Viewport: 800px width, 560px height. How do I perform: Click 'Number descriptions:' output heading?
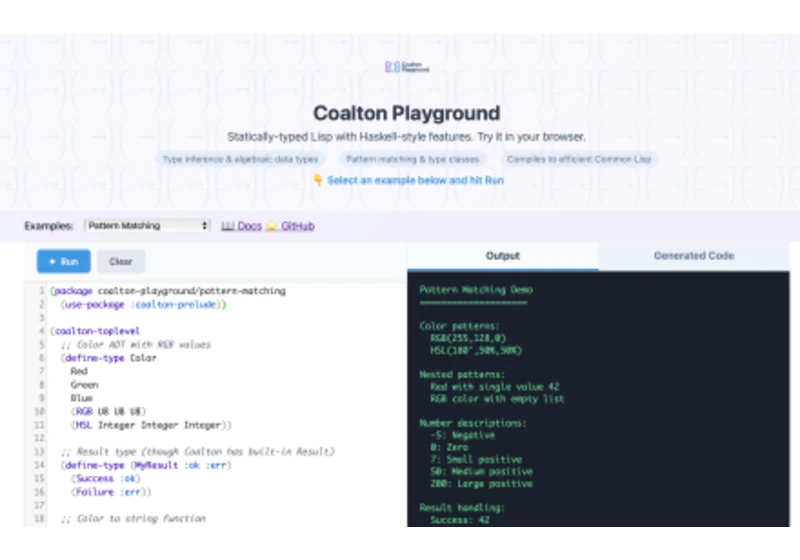pyautogui.click(x=473, y=423)
